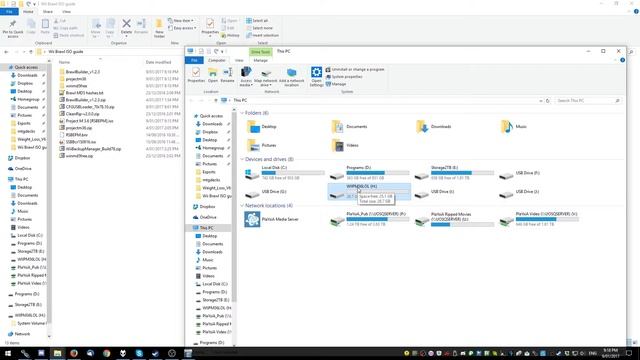Open Home tab in Wii Brawl window
Image resolution: width=640 pixels, height=360 pixels.
point(28,12)
